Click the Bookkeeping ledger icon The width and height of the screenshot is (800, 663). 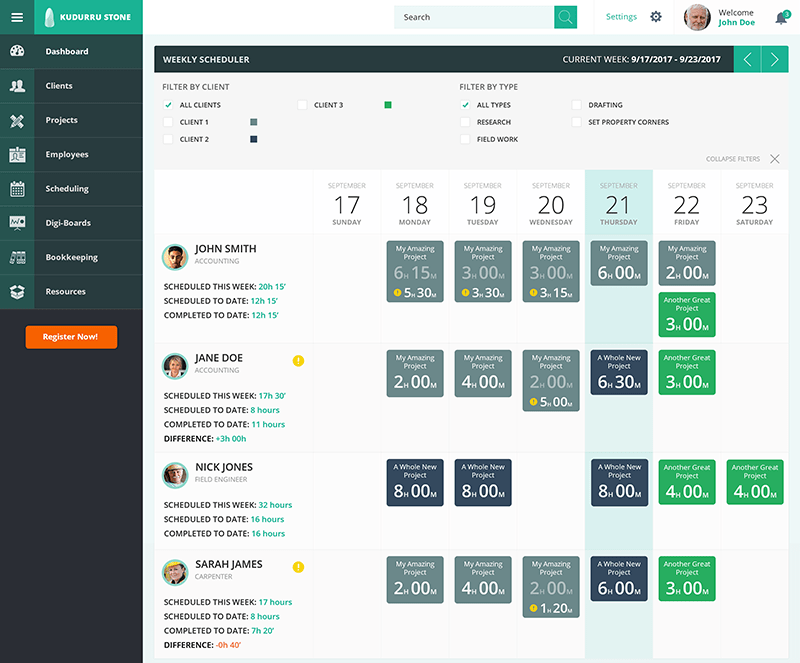pyautogui.click(x=17, y=257)
